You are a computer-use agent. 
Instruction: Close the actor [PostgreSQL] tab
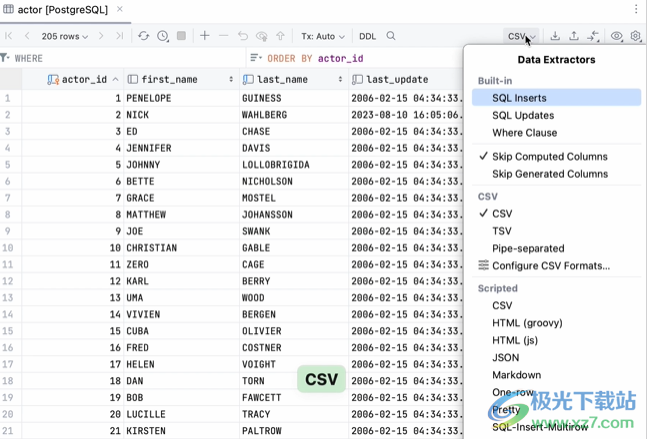coord(120,9)
